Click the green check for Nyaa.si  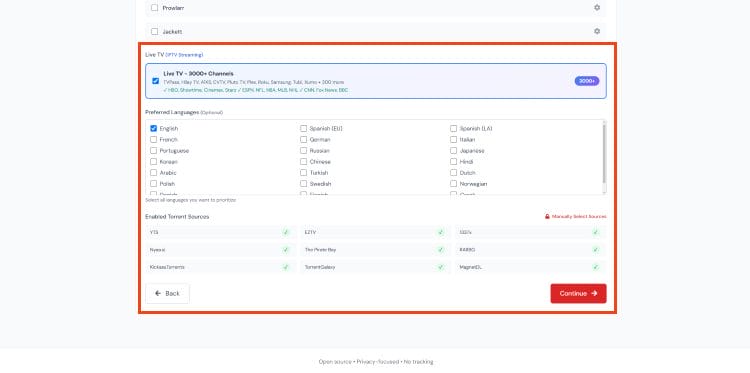click(286, 250)
